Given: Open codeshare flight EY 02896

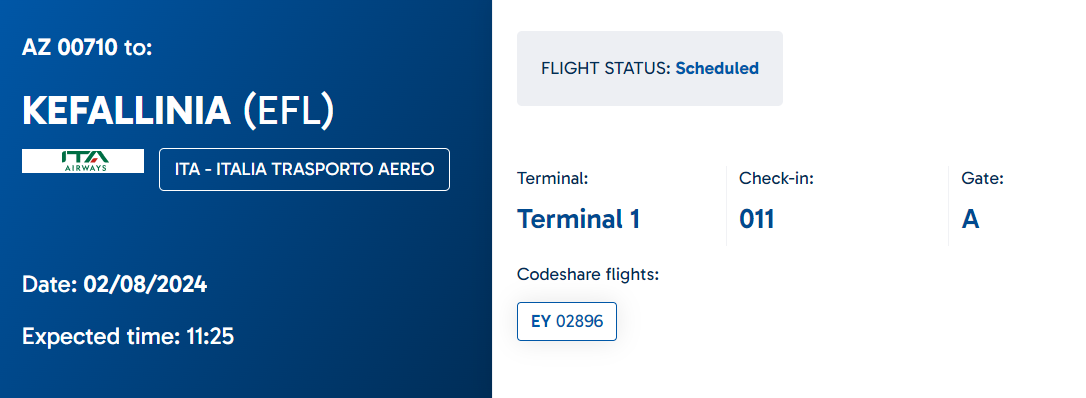Looking at the screenshot, I should [x=567, y=321].
